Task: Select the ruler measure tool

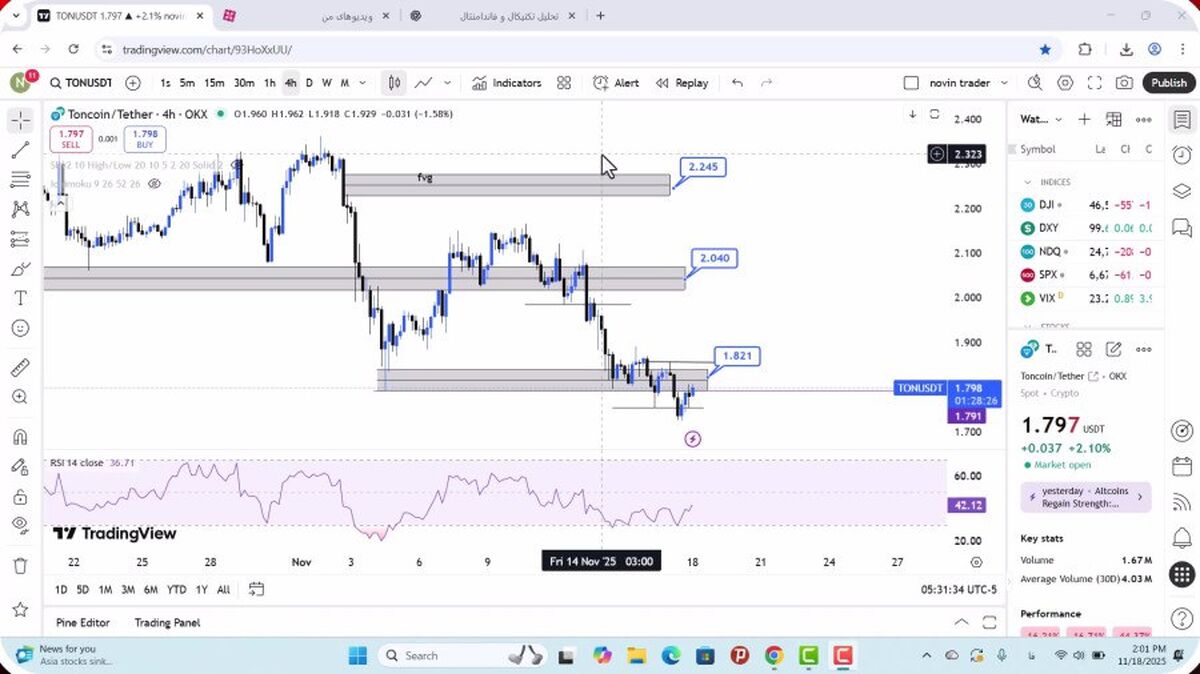Action: click(x=20, y=367)
